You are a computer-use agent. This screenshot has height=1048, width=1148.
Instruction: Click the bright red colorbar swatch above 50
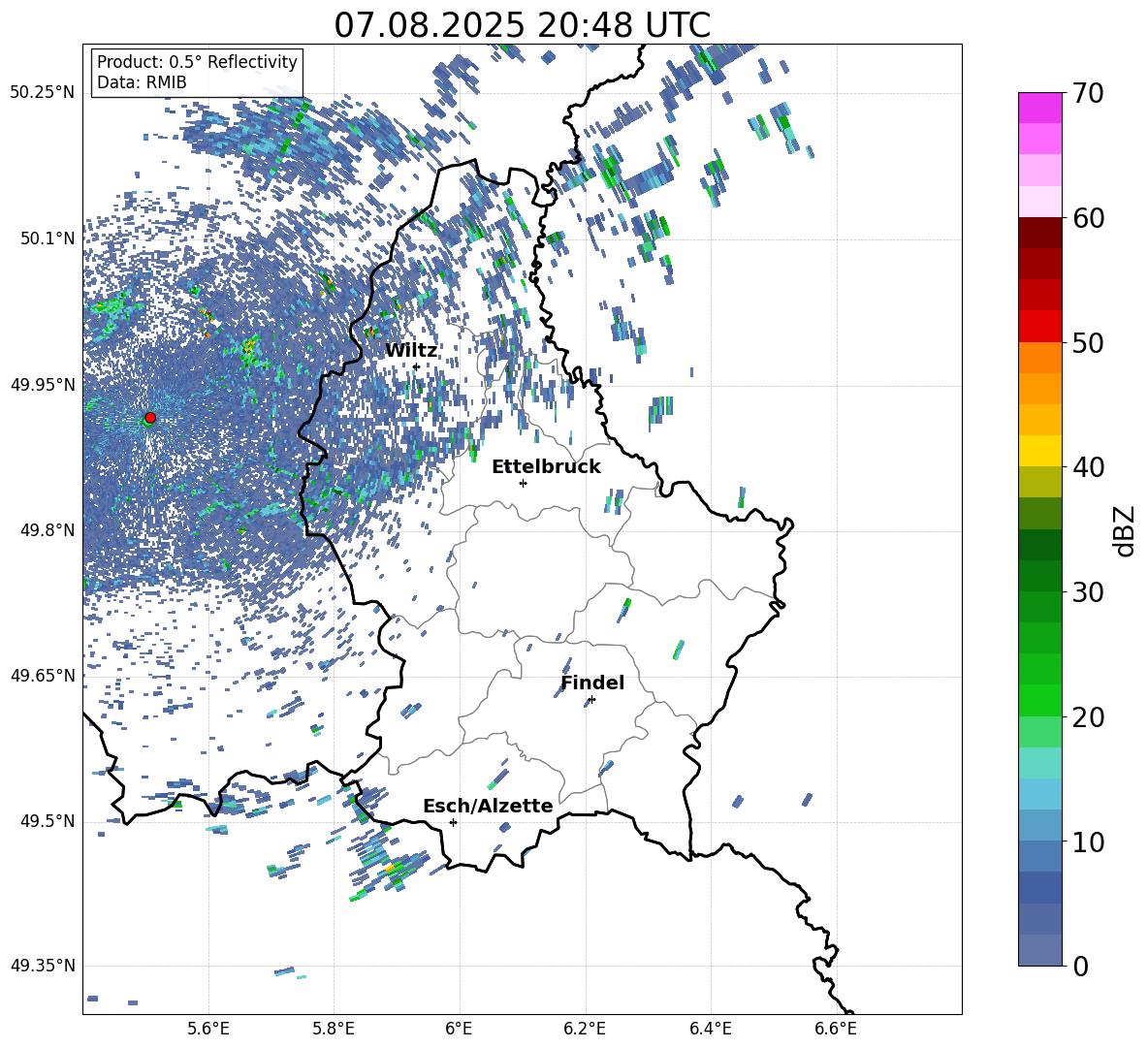pyautogui.click(x=1040, y=327)
